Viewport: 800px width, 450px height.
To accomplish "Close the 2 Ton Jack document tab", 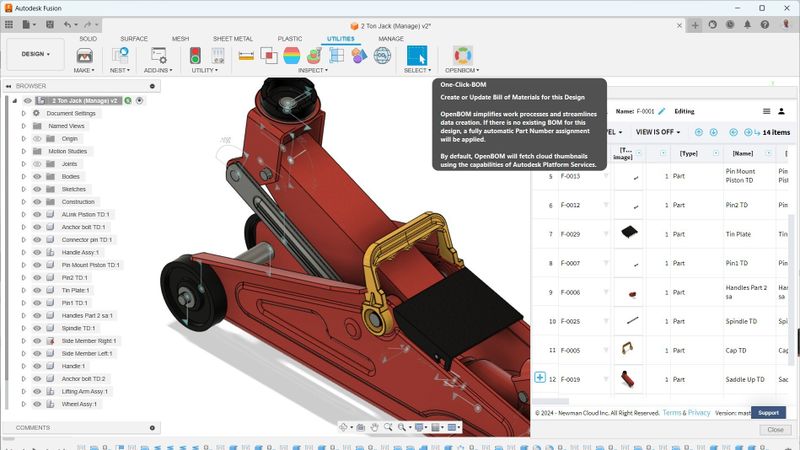I will 679,26.
